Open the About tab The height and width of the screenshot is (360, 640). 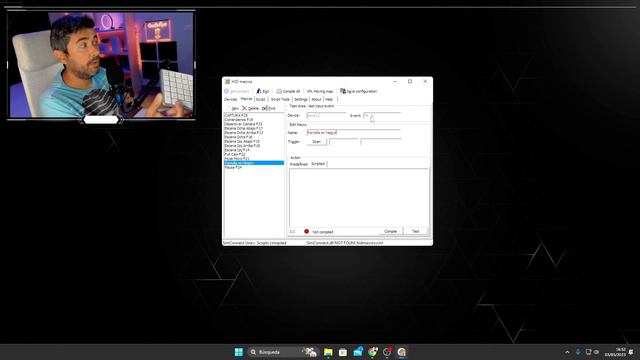[316, 99]
